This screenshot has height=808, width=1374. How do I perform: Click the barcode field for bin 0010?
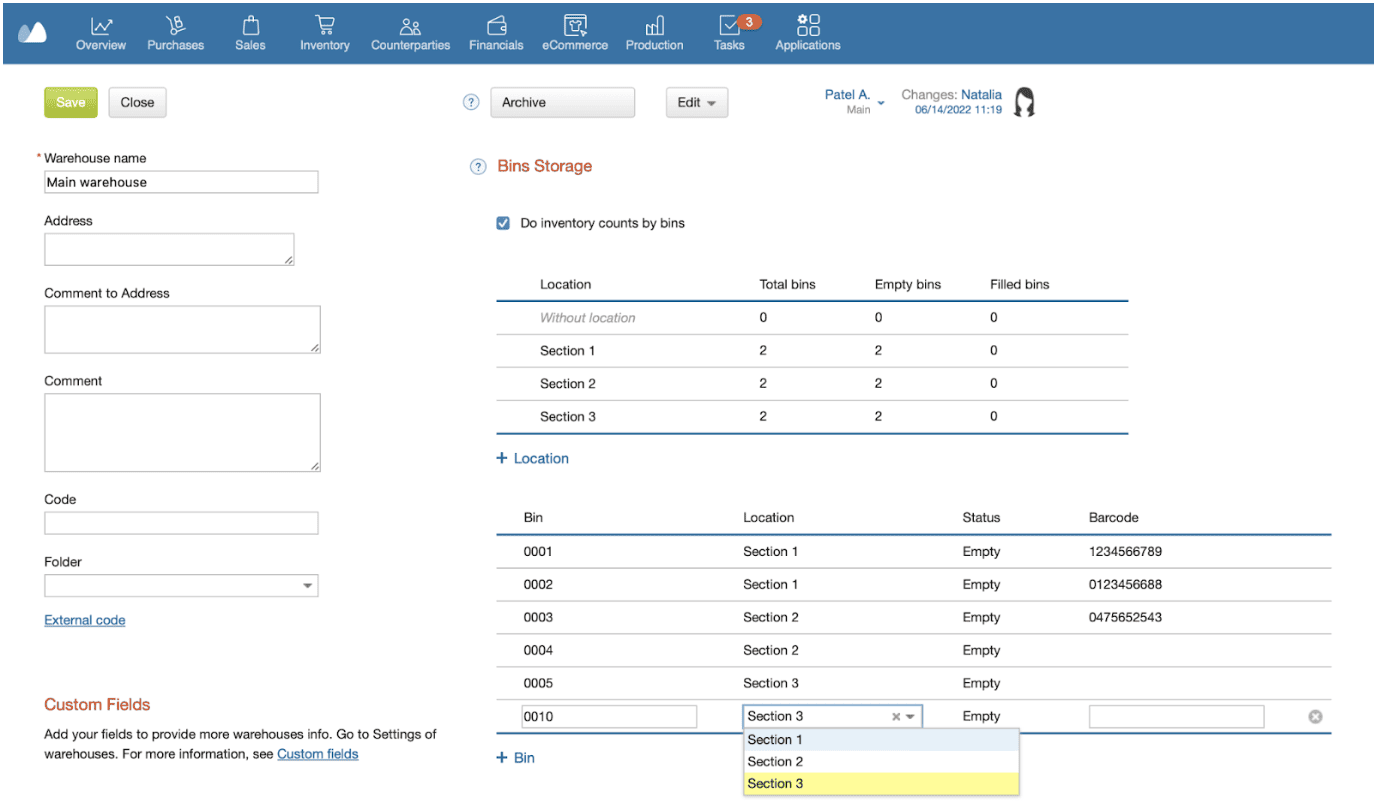click(x=1176, y=716)
